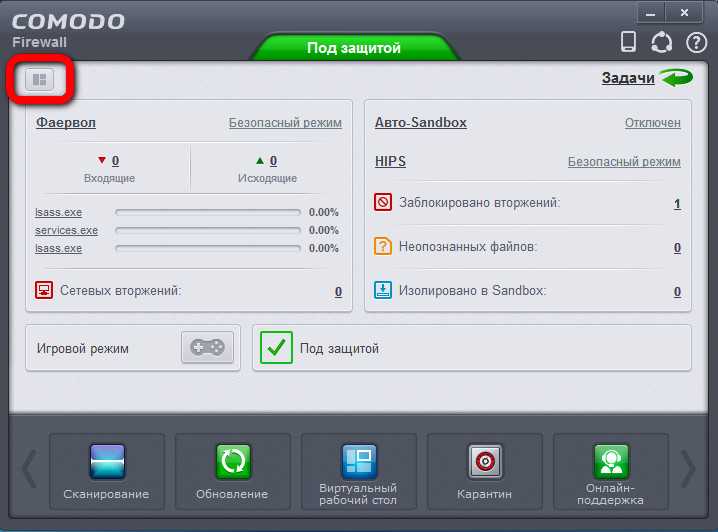
Task: Click the green outgoing arrow icon
Action: pyautogui.click(x=260, y=160)
